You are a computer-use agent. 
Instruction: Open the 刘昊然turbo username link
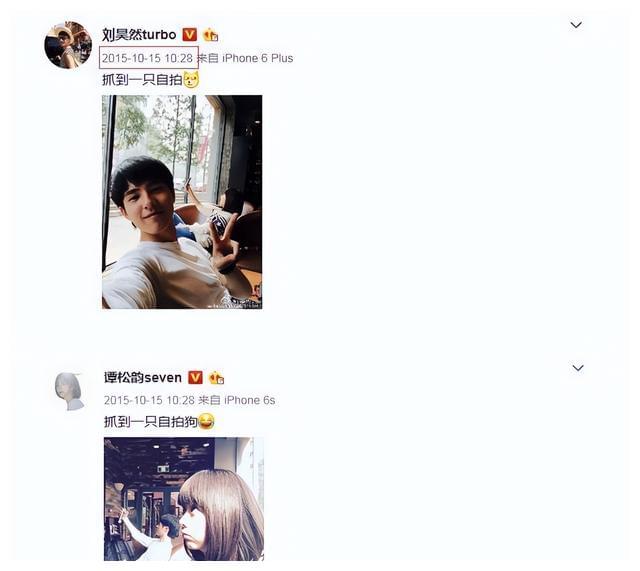pyautogui.click(x=139, y=35)
